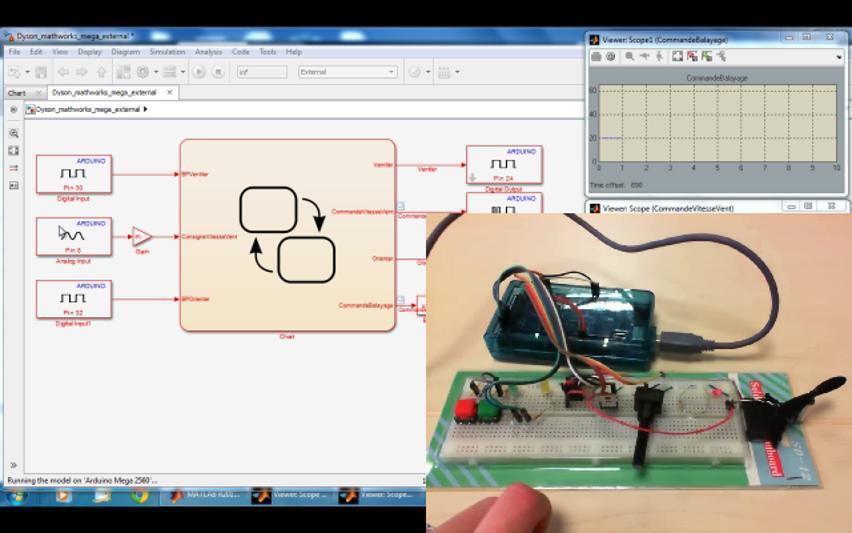
Task: Click the image annotation palette icon
Action: click(14, 185)
